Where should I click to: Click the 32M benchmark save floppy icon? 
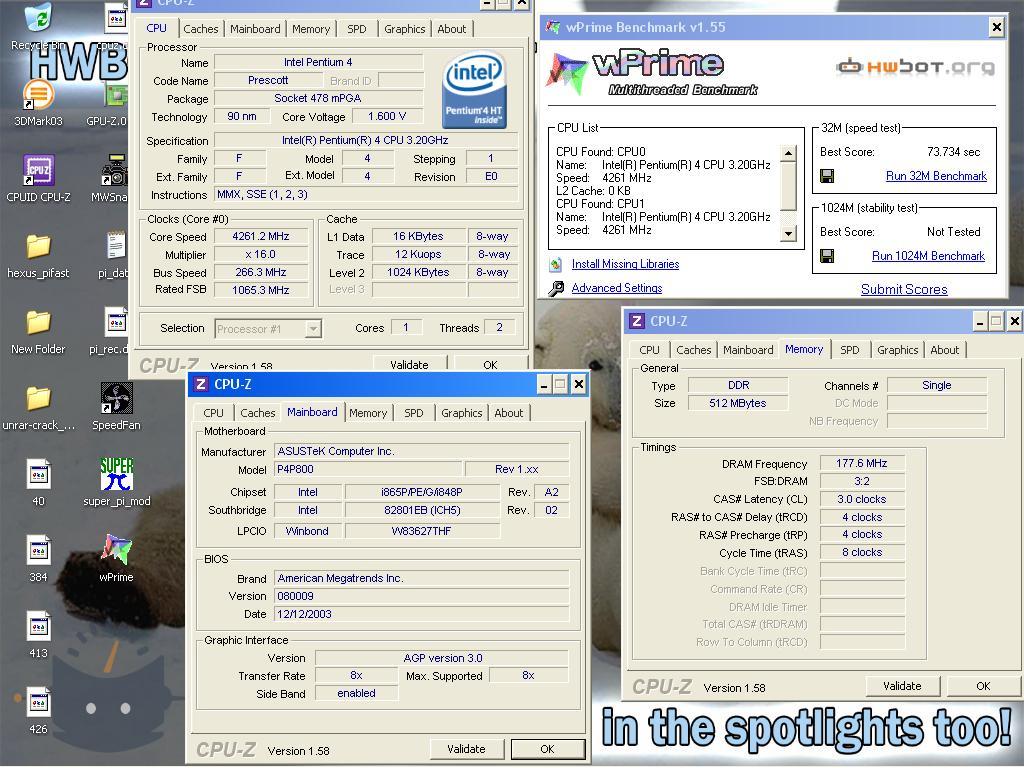(827, 176)
